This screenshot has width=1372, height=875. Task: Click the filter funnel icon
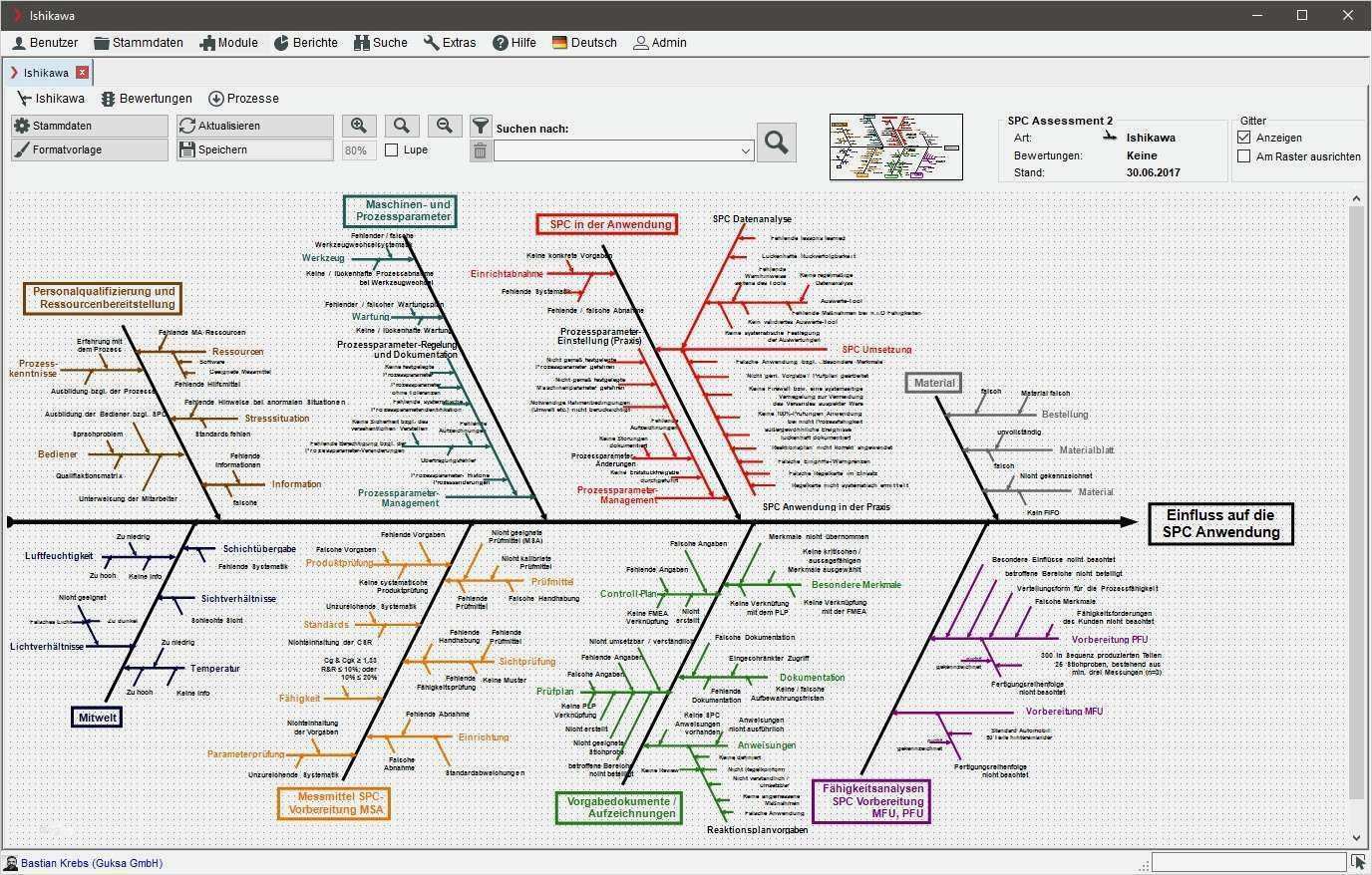(481, 127)
